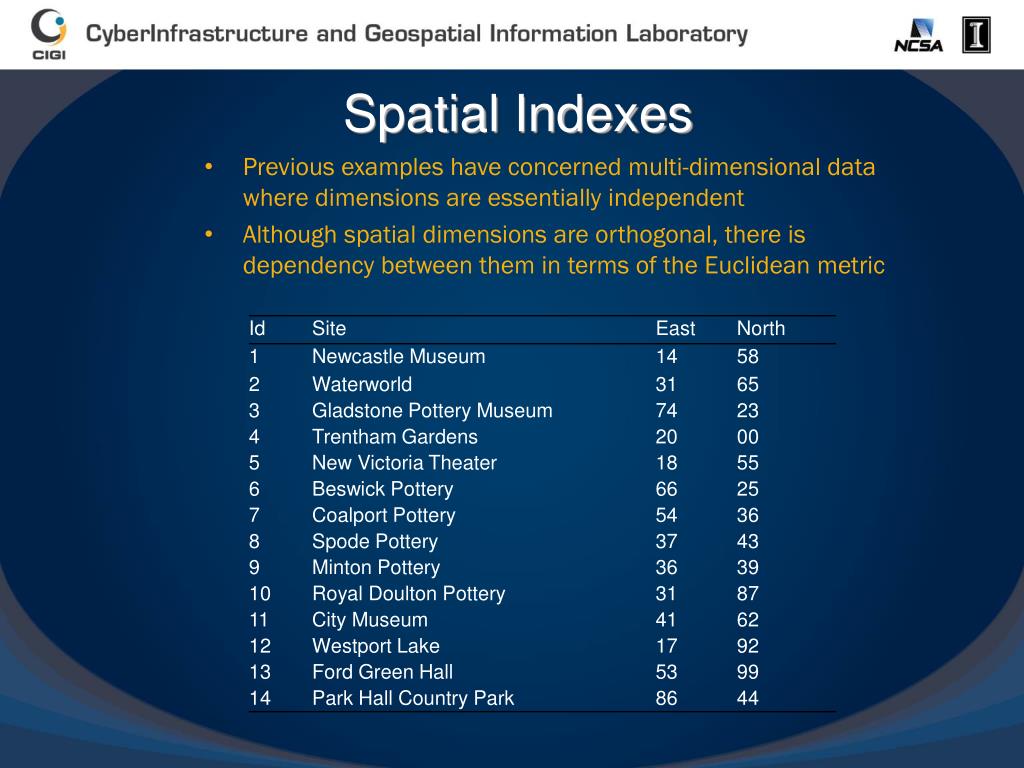Viewport: 1024px width, 768px height.
Task: Click East value 20 for Trentham Gardens
Action: pos(666,437)
